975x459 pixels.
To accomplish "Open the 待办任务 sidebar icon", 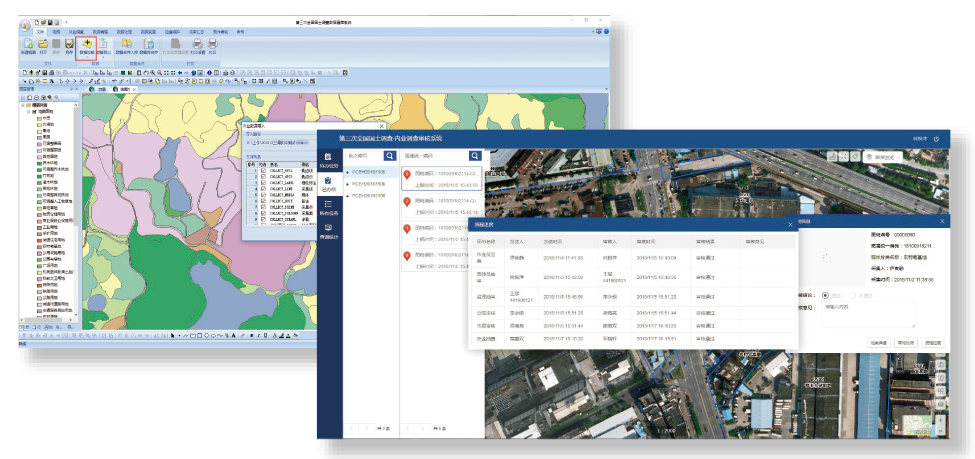I will point(328,158).
